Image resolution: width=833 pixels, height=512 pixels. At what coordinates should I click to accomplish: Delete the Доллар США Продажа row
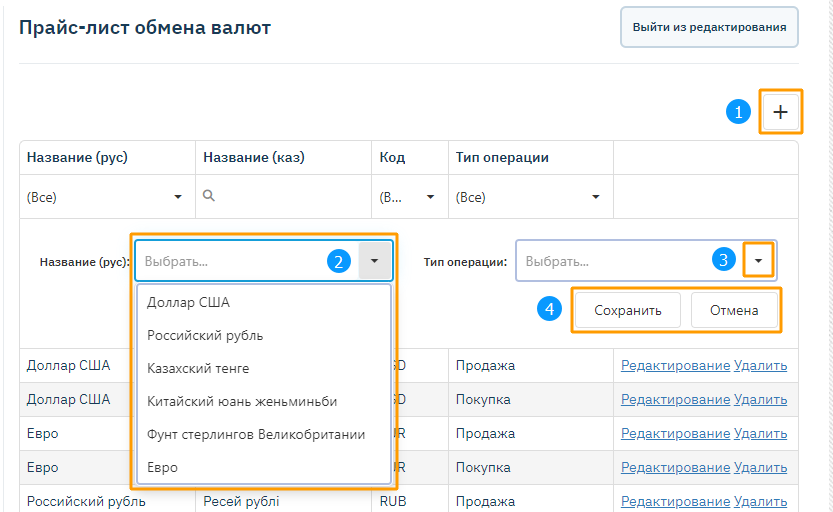(760, 365)
